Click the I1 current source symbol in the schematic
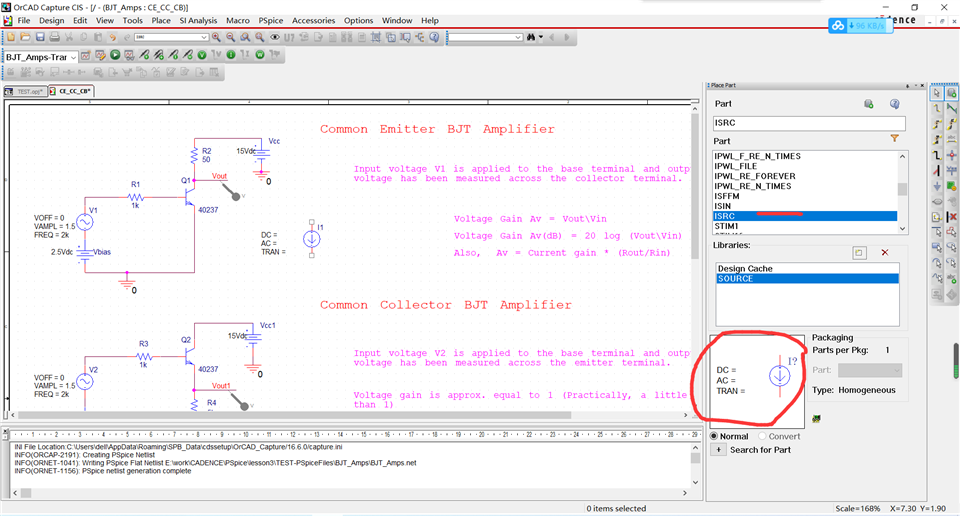Image resolution: width=960 pixels, height=516 pixels. click(x=312, y=239)
